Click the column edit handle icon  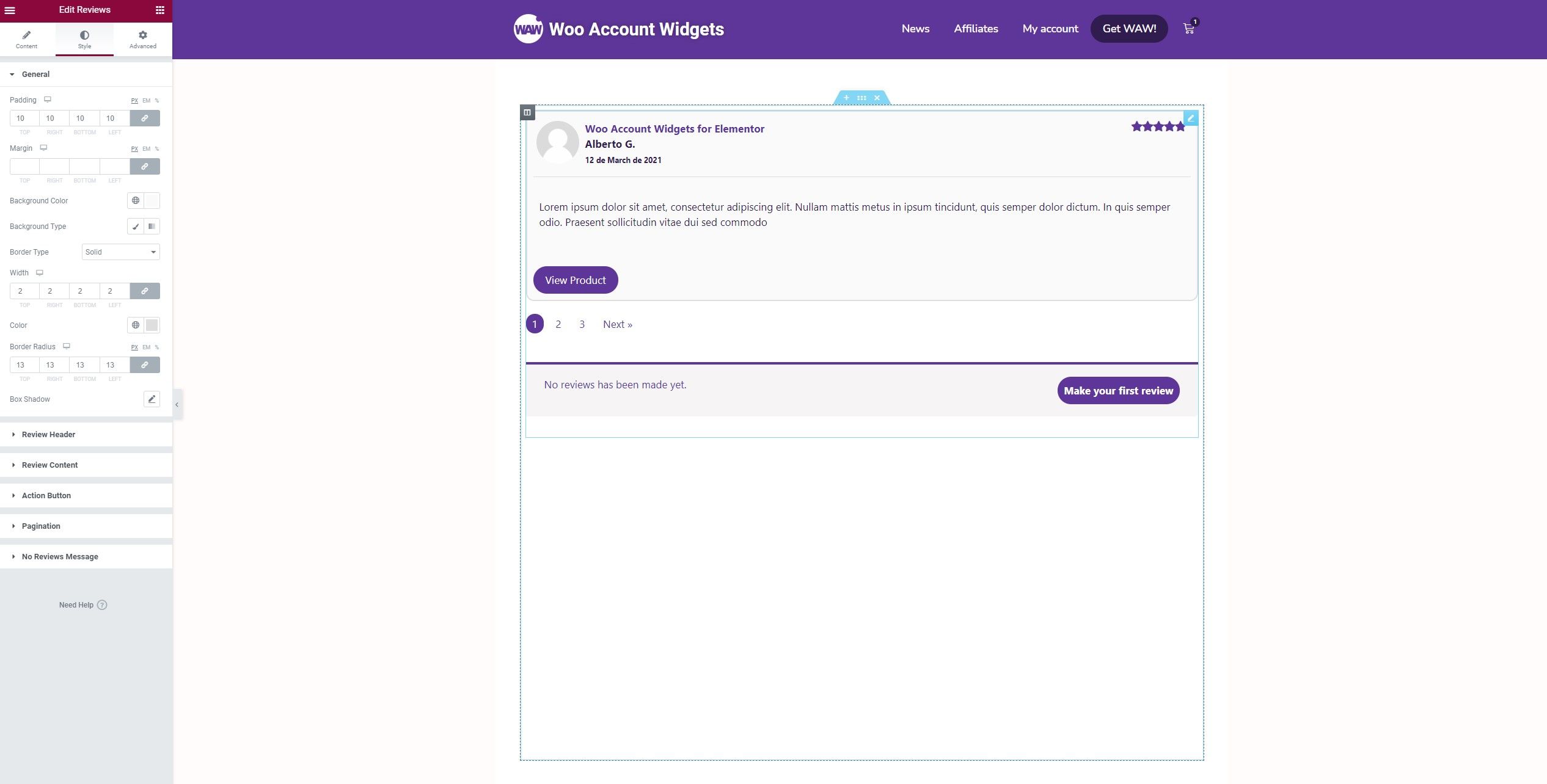point(527,112)
